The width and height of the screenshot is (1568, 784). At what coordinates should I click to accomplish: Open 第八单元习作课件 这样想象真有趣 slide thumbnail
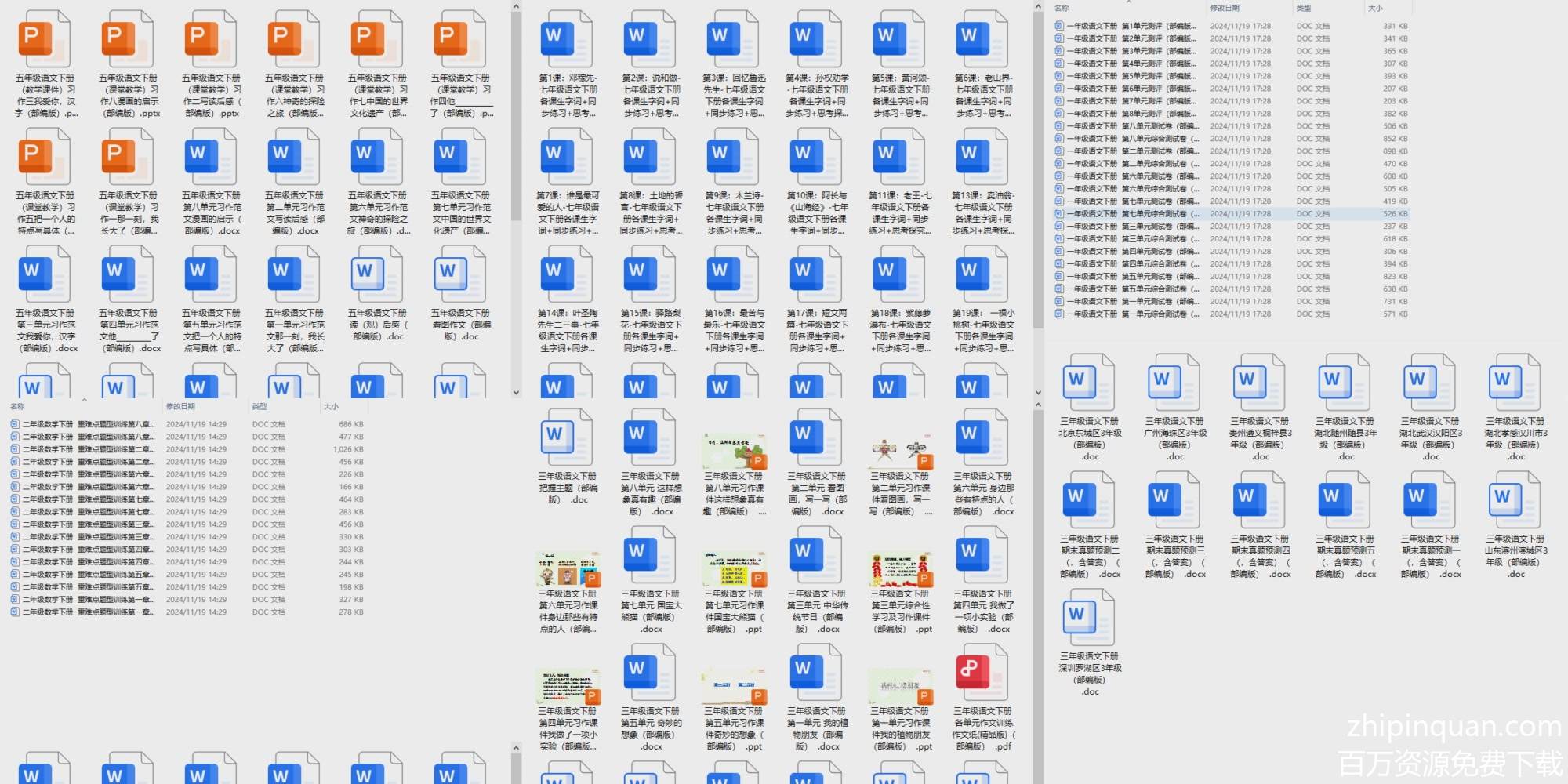tap(734, 451)
